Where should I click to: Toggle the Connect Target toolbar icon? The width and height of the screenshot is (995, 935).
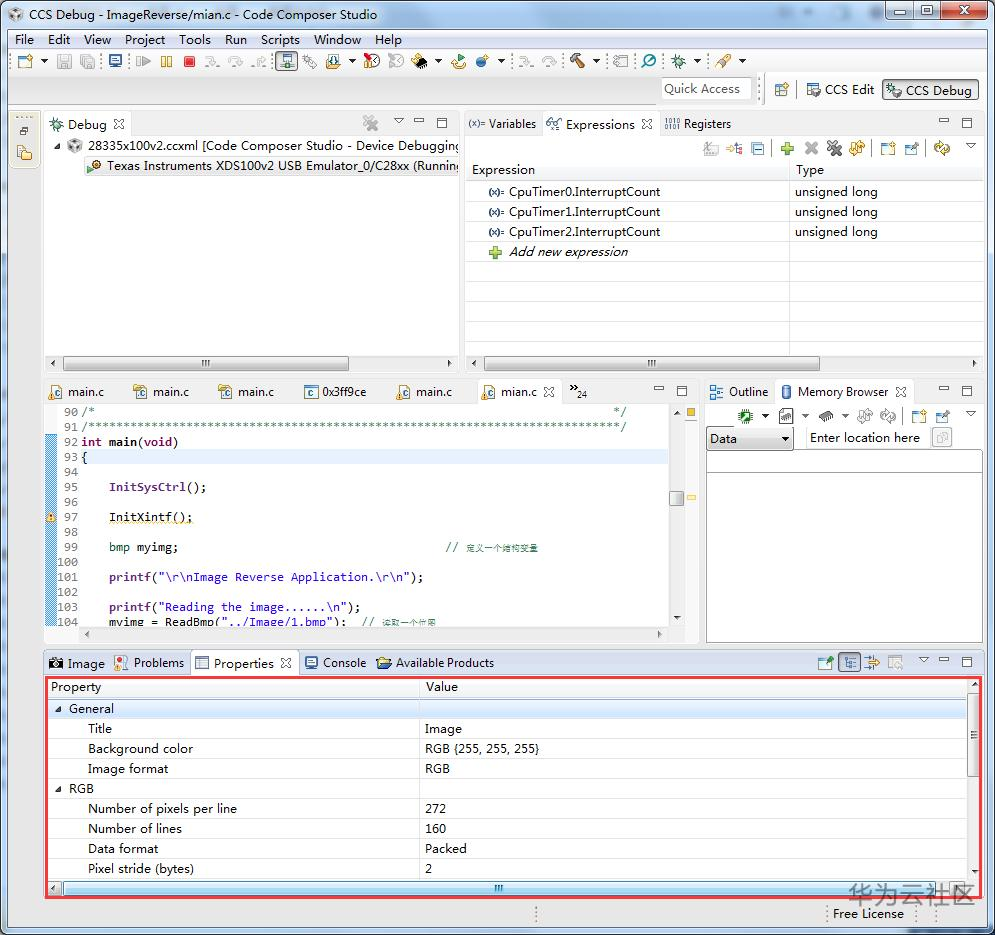point(286,61)
